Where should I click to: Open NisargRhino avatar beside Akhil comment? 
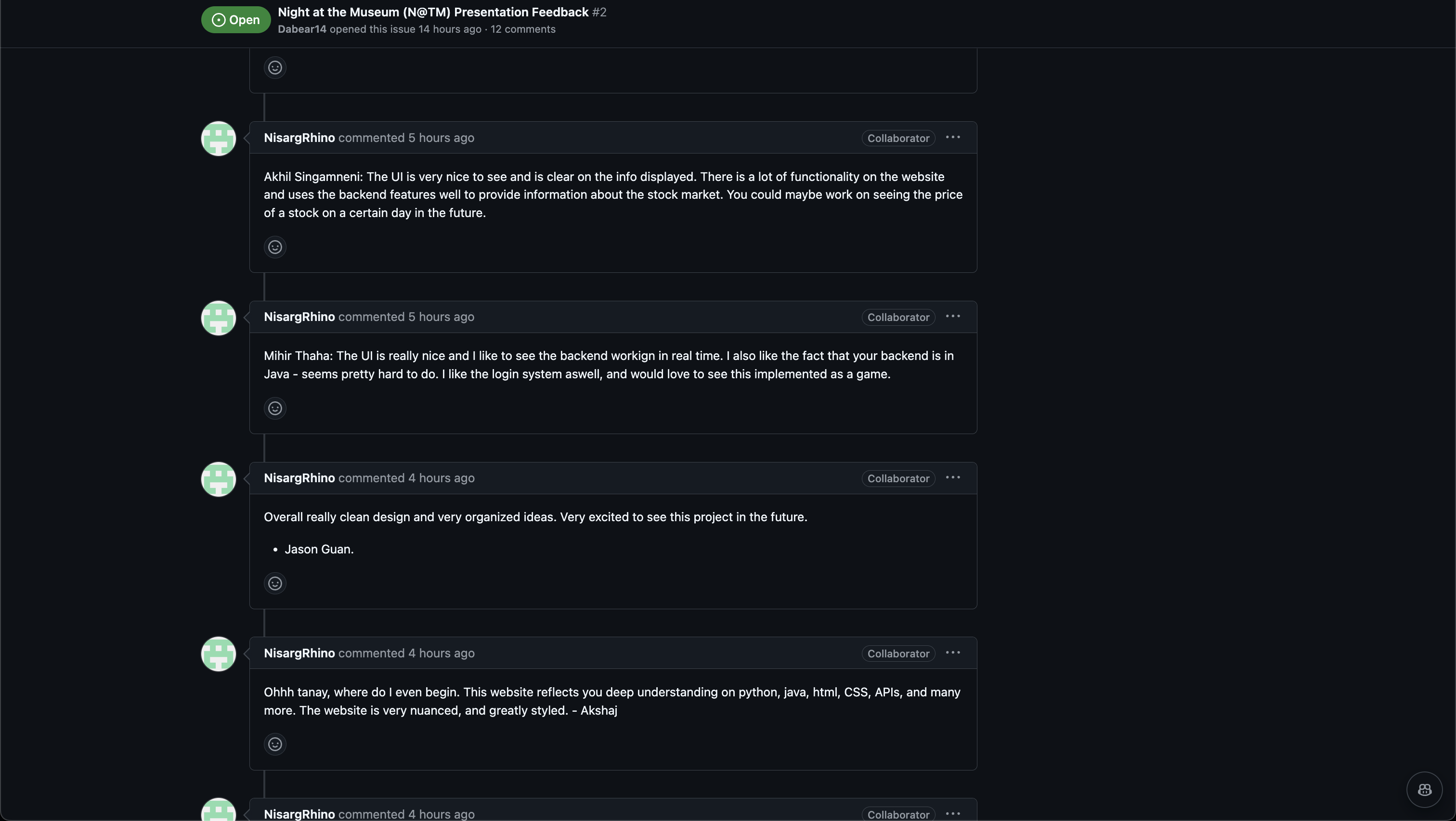point(218,139)
